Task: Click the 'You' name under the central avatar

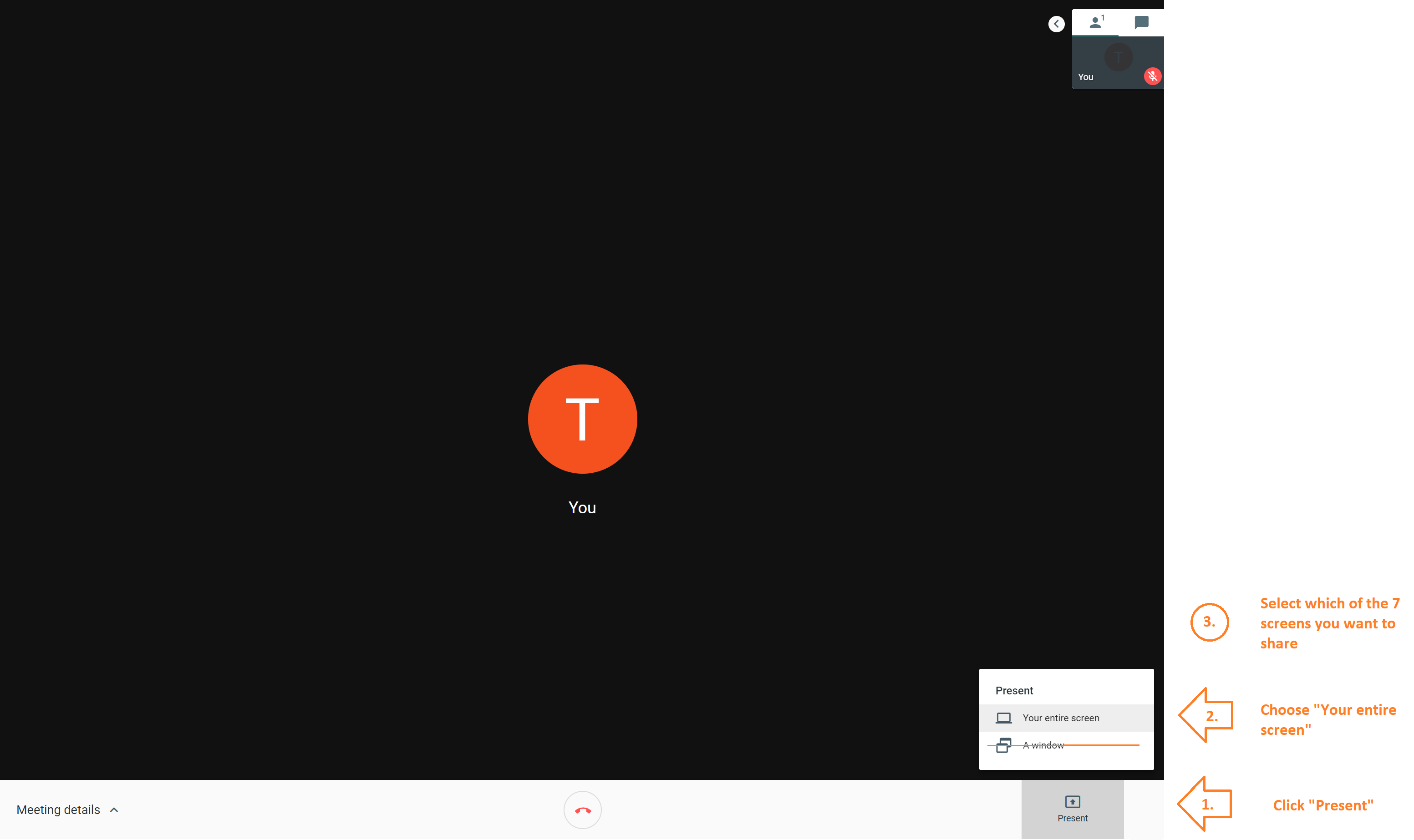Action: click(x=582, y=508)
